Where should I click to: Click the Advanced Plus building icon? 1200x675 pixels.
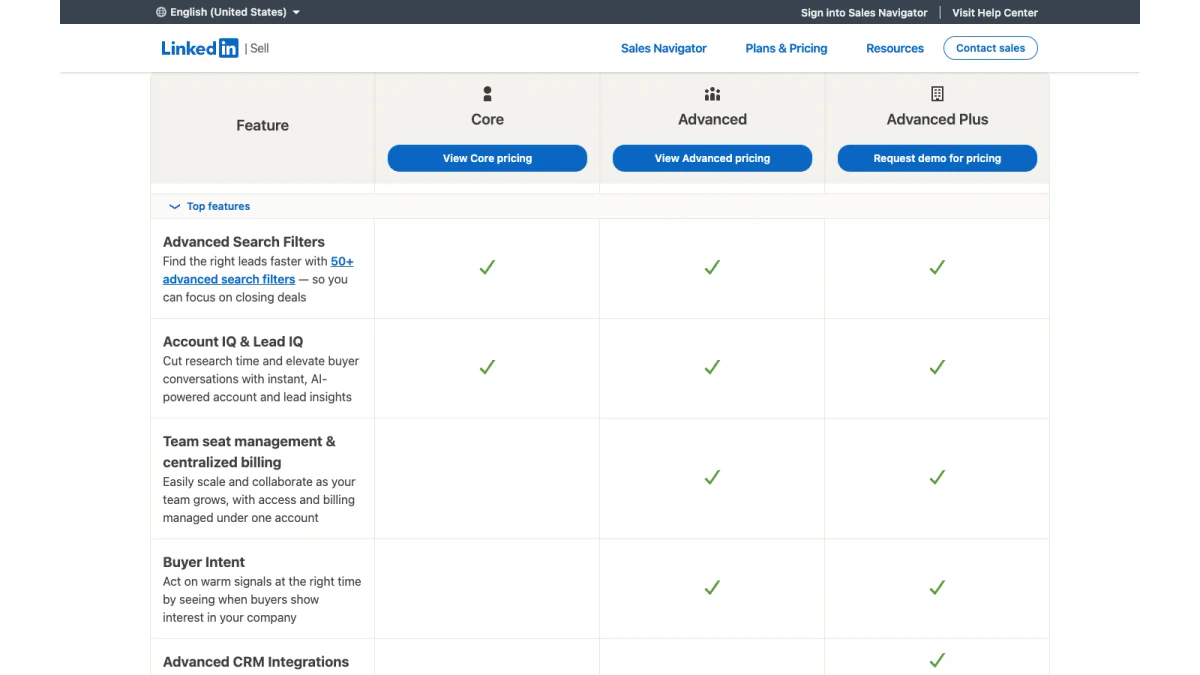point(937,94)
